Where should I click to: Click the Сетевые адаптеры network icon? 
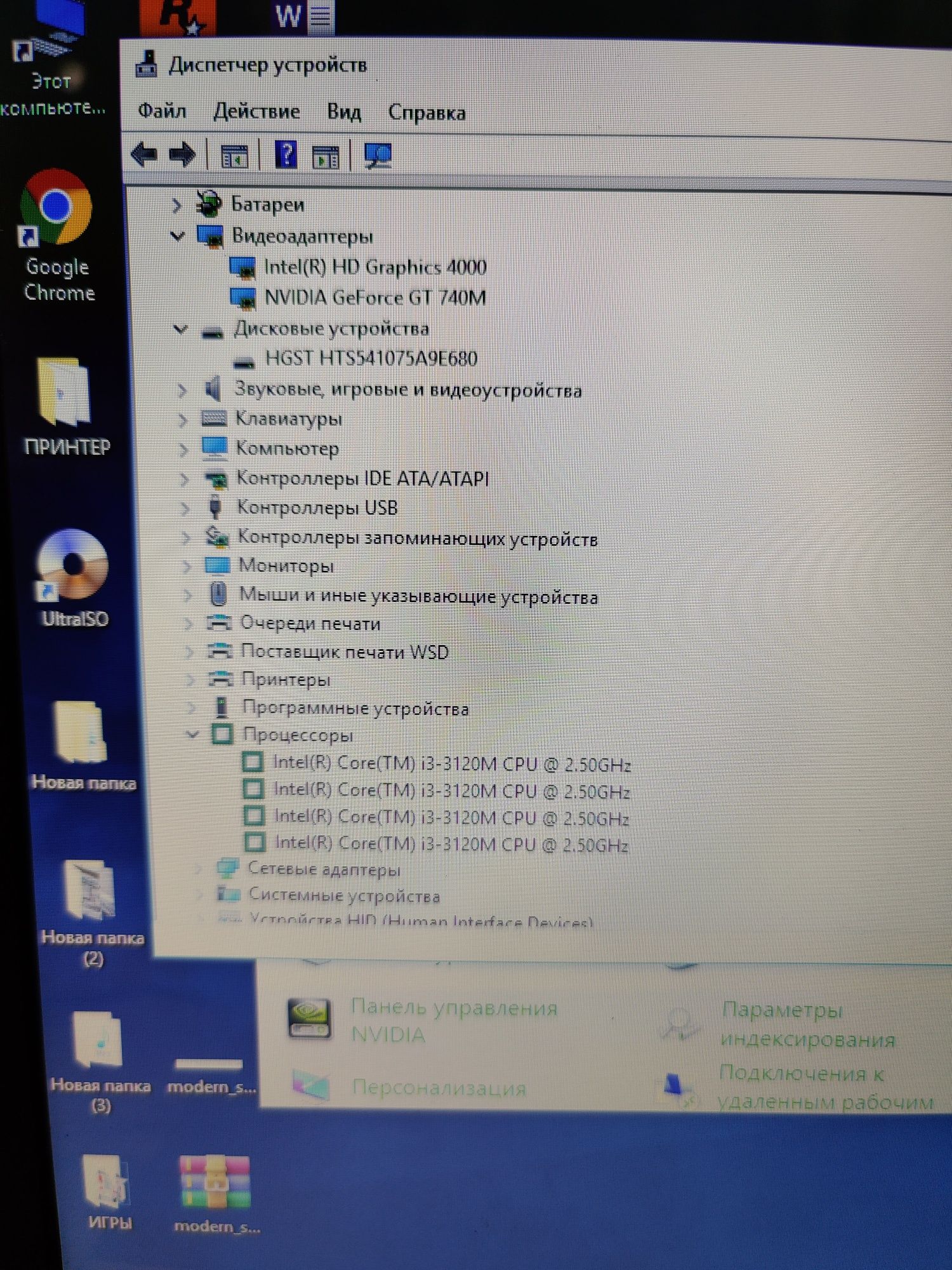227,869
